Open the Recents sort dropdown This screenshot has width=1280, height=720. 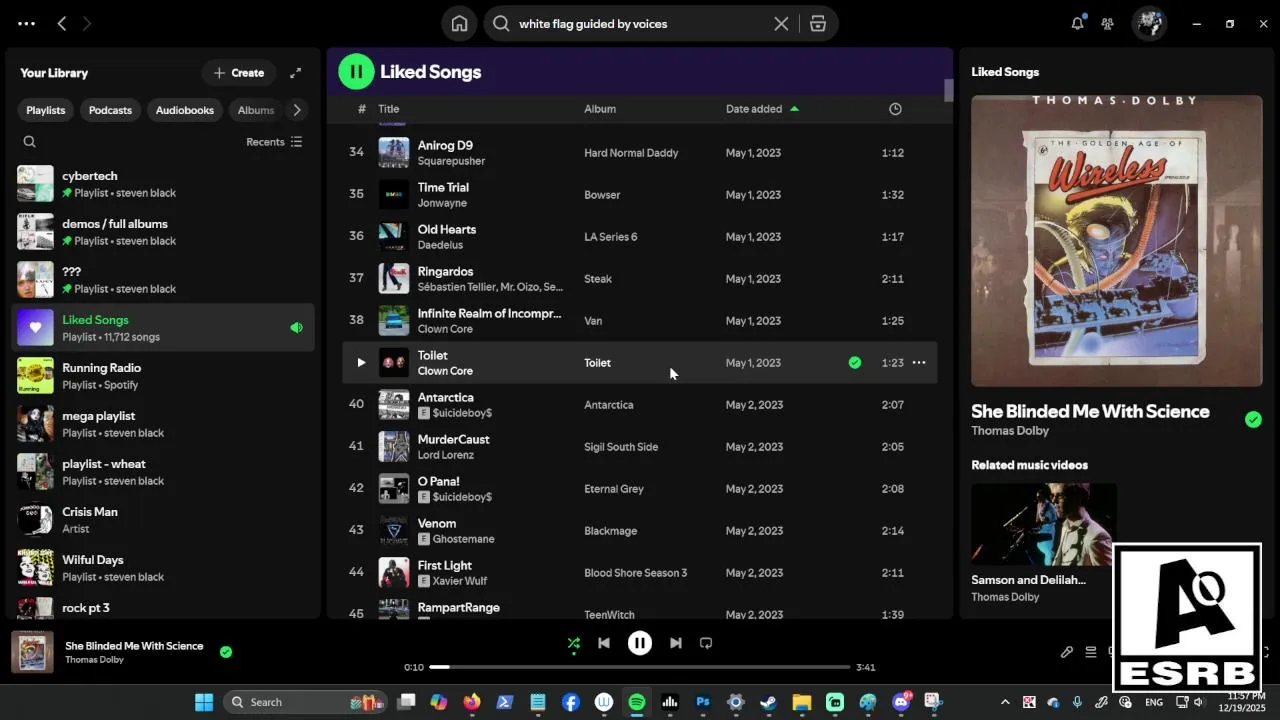coord(274,142)
